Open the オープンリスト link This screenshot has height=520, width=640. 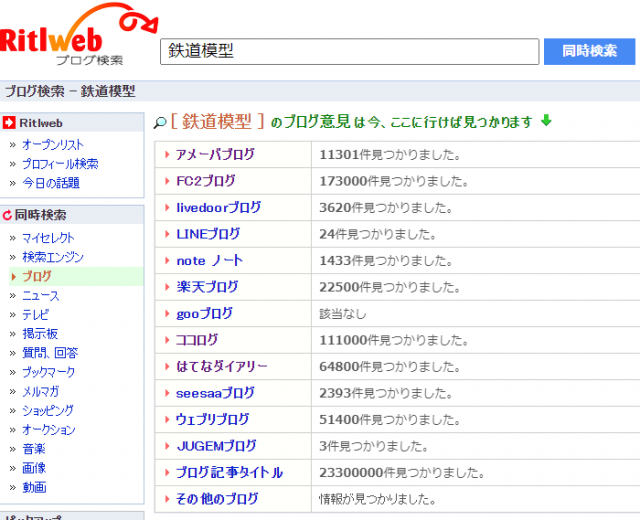coord(53,144)
